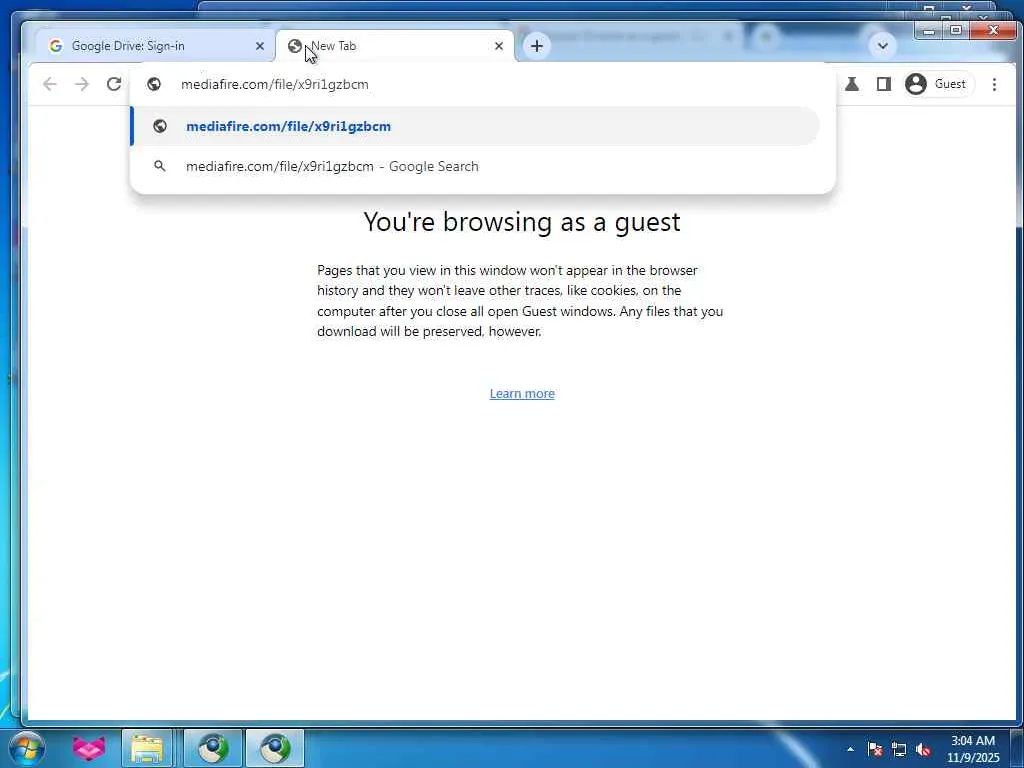1024x768 pixels.
Task: Select the Google Search suggestion for mediafire
Action: [x=475, y=167]
